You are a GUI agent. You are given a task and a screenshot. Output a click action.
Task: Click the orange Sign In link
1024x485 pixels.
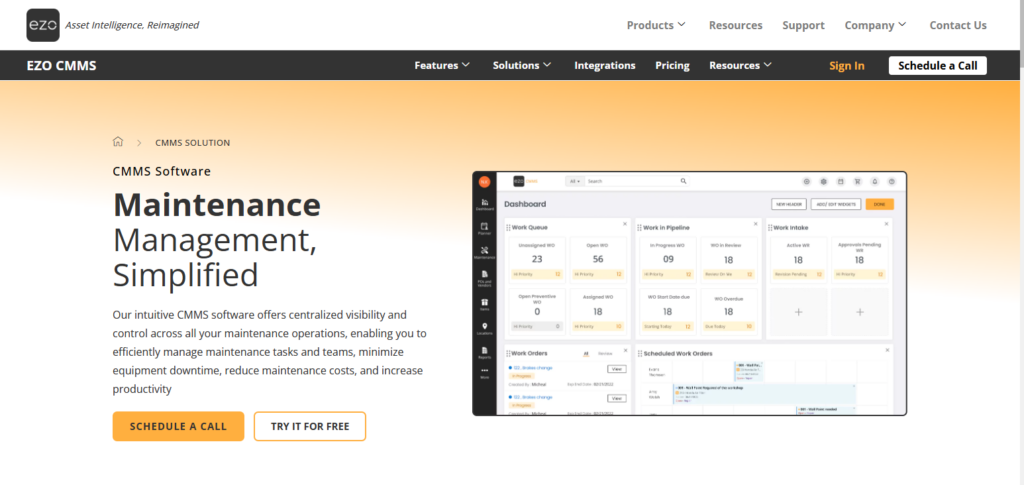(846, 65)
